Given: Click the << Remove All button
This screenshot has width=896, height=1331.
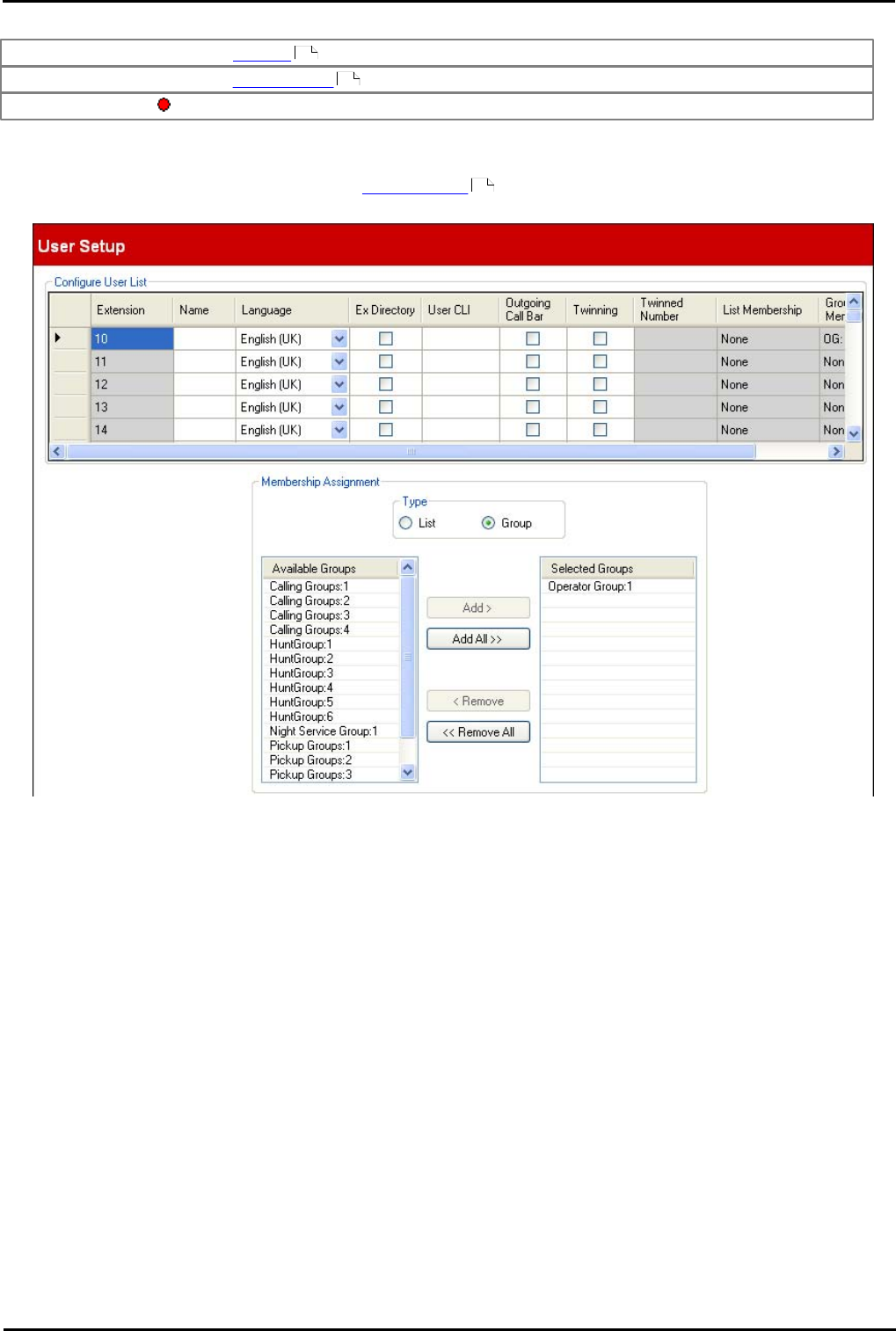Looking at the screenshot, I should click(x=478, y=732).
